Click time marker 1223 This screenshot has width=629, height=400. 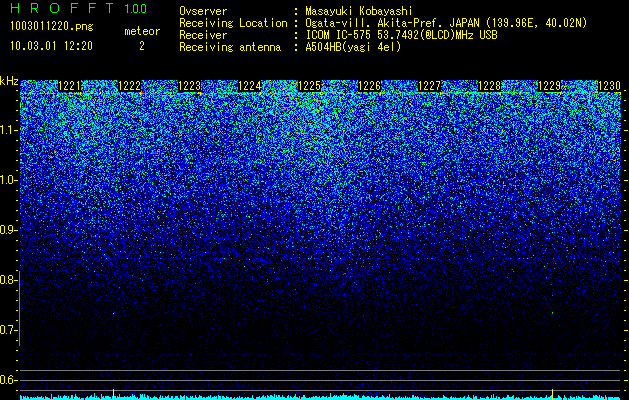pyautogui.click(x=189, y=86)
